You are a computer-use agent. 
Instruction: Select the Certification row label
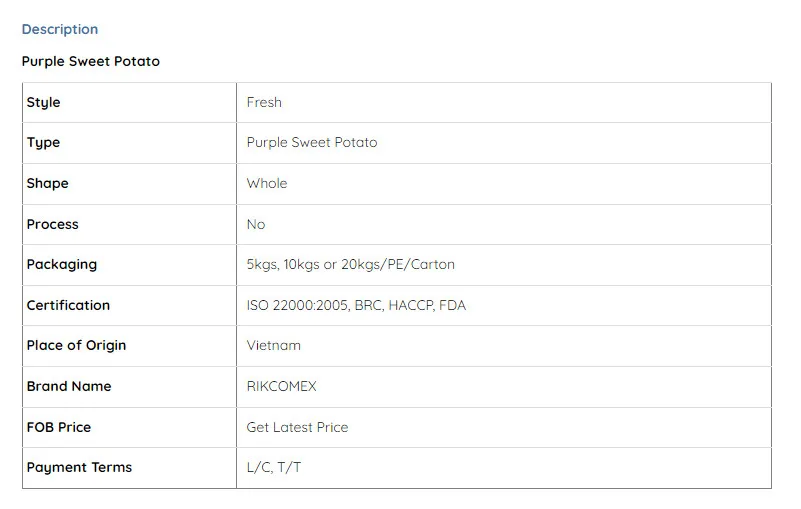point(68,305)
